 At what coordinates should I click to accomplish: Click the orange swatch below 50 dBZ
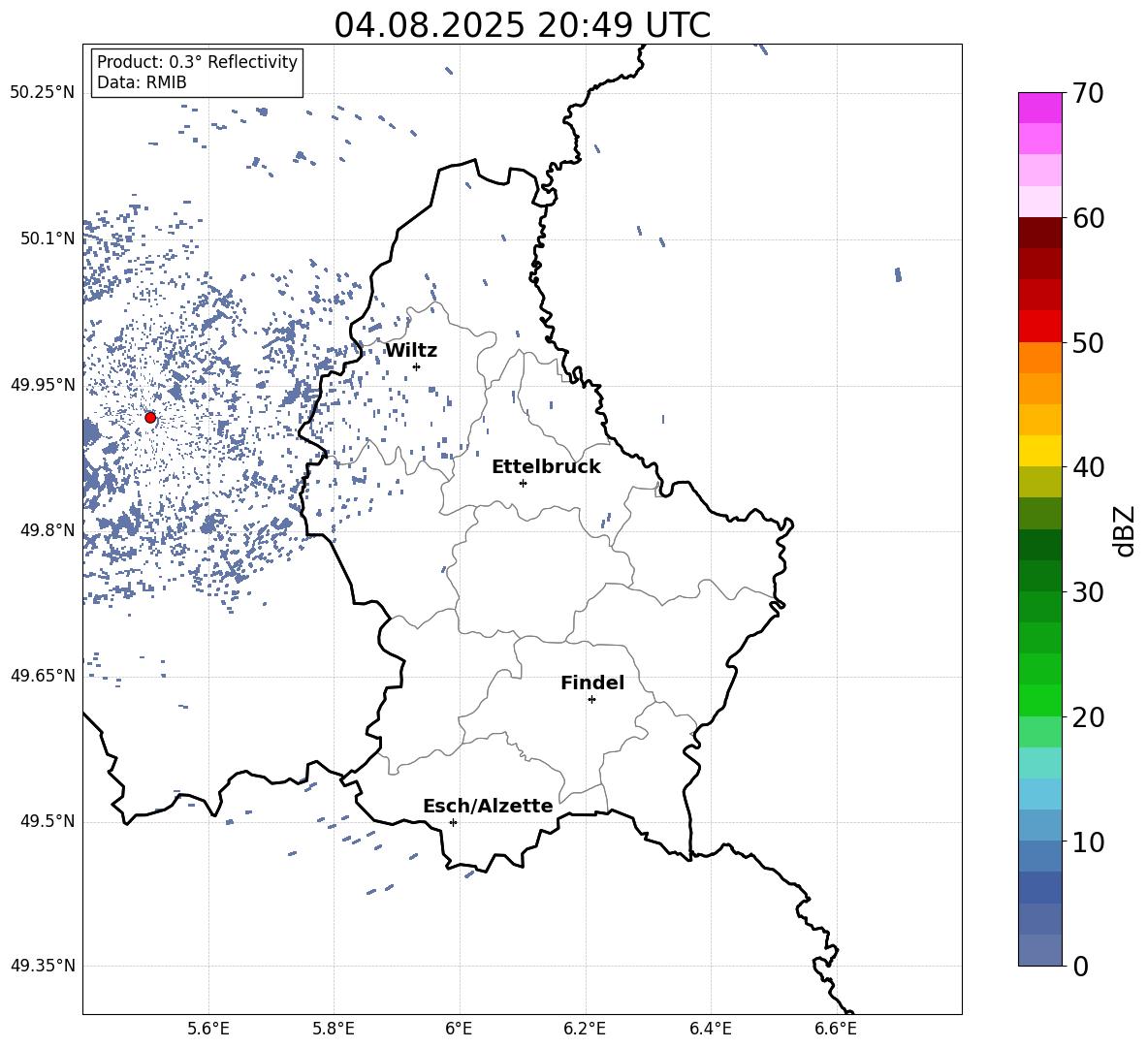tap(1040, 358)
